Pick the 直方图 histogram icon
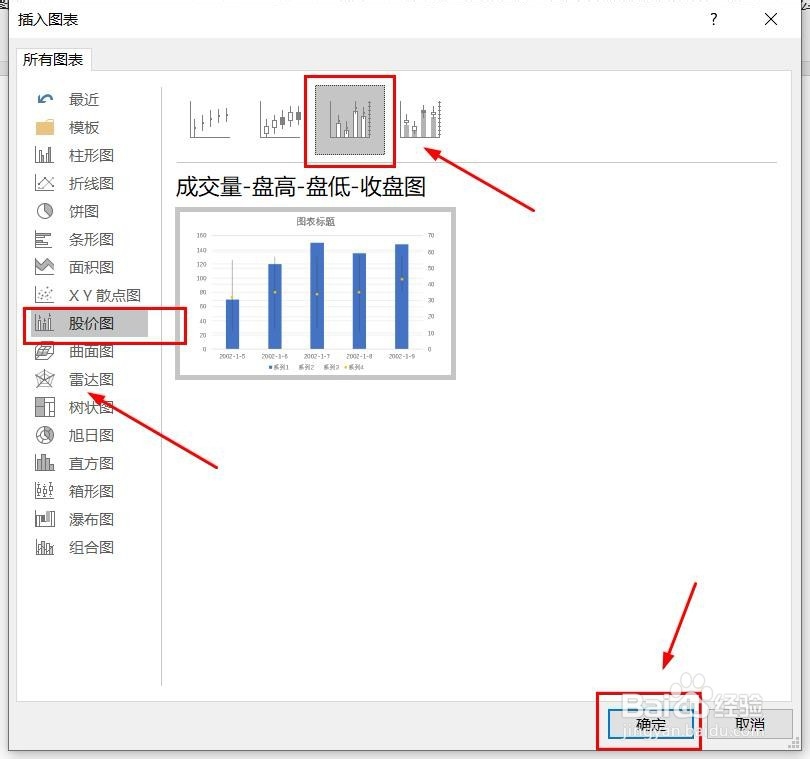 pos(44,463)
